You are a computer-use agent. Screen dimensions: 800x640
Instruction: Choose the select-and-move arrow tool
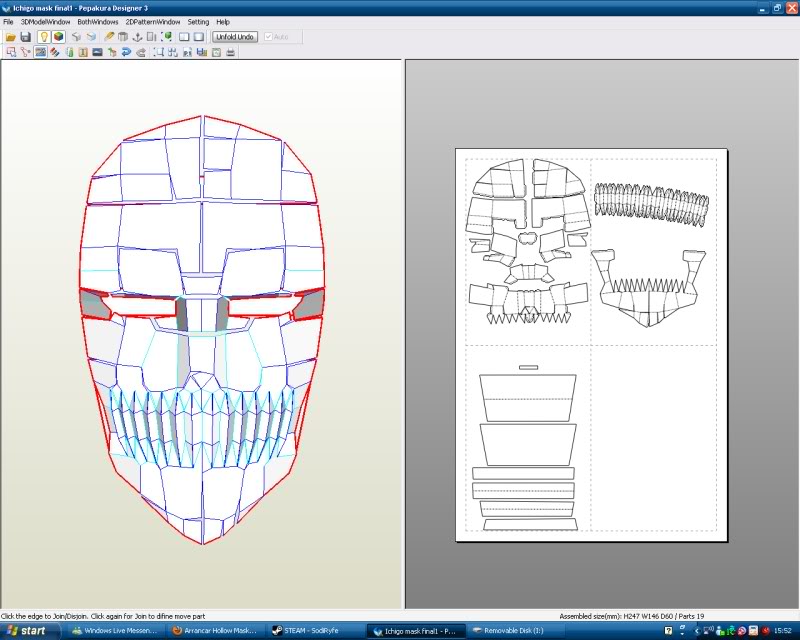point(11,52)
